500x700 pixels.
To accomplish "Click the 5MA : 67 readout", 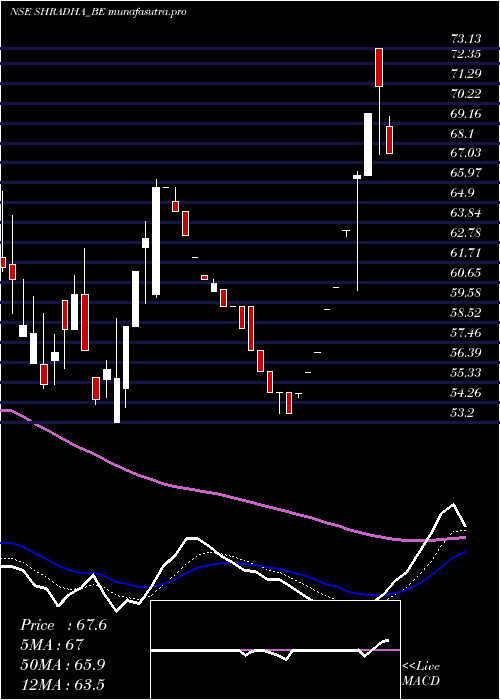I will 52,645.
